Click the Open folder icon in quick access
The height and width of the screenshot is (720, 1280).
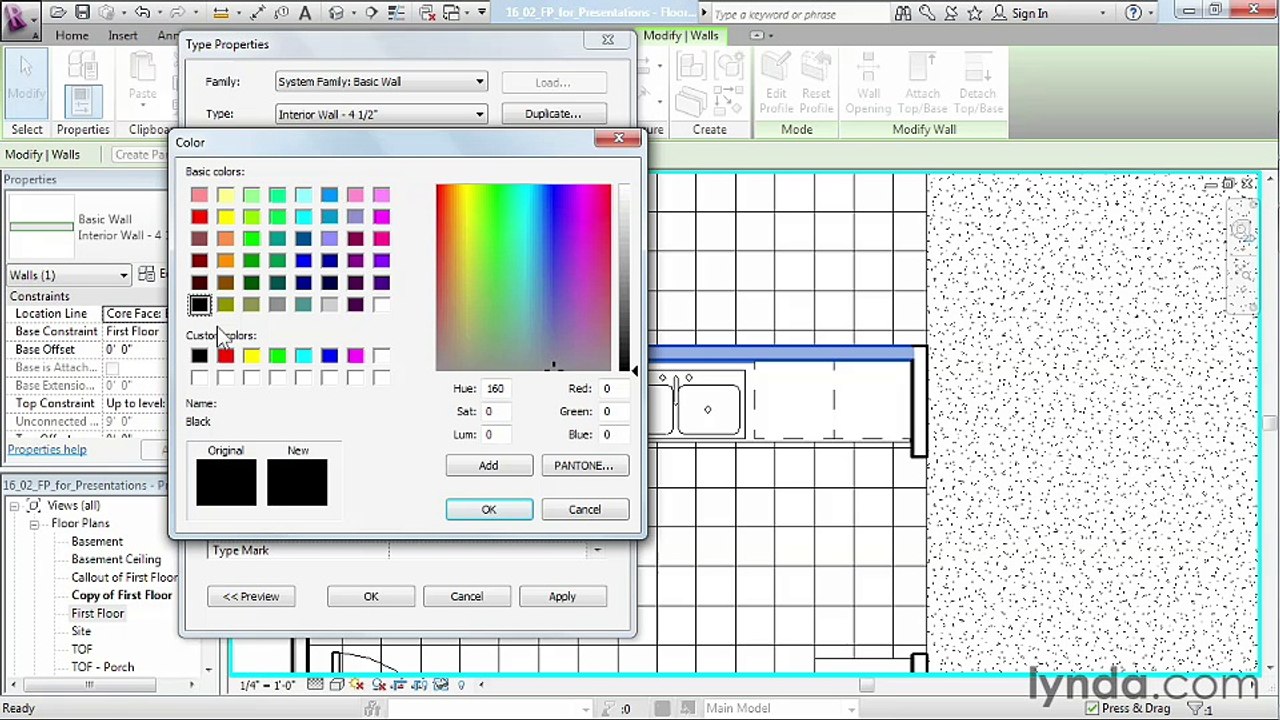click(x=60, y=13)
